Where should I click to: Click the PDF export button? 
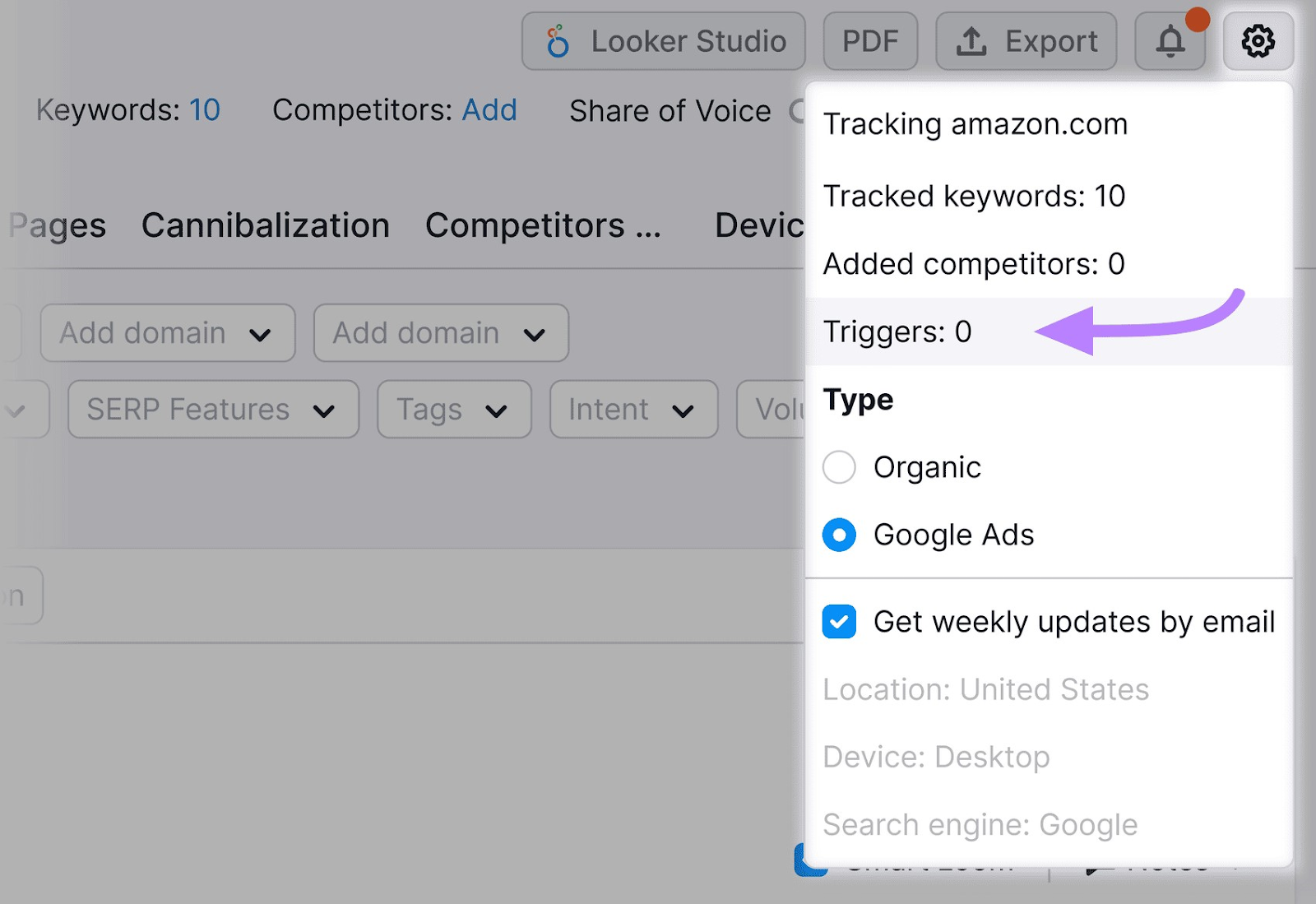tap(869, 40)
